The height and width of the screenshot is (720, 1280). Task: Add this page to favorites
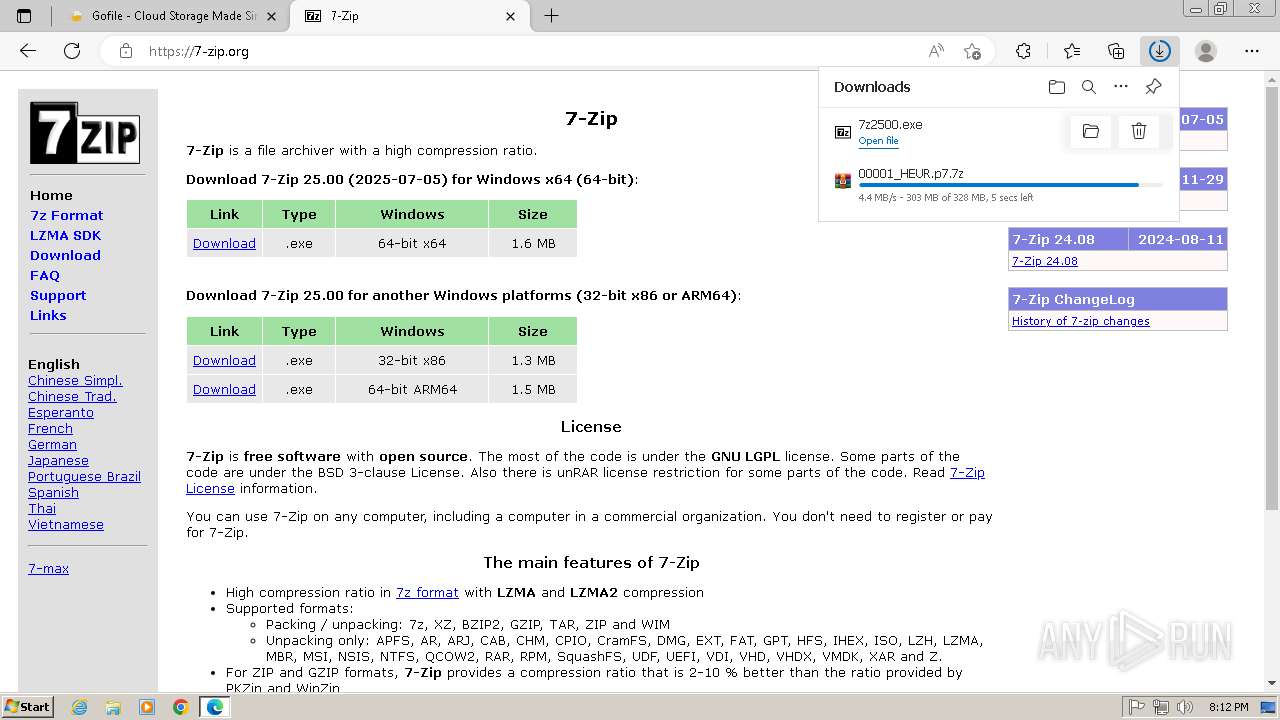[x=972, y=51]
